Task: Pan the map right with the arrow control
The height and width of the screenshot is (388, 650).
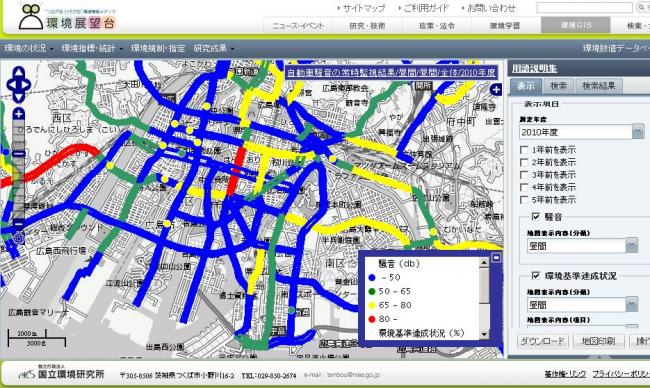Action: coord(26,85)
